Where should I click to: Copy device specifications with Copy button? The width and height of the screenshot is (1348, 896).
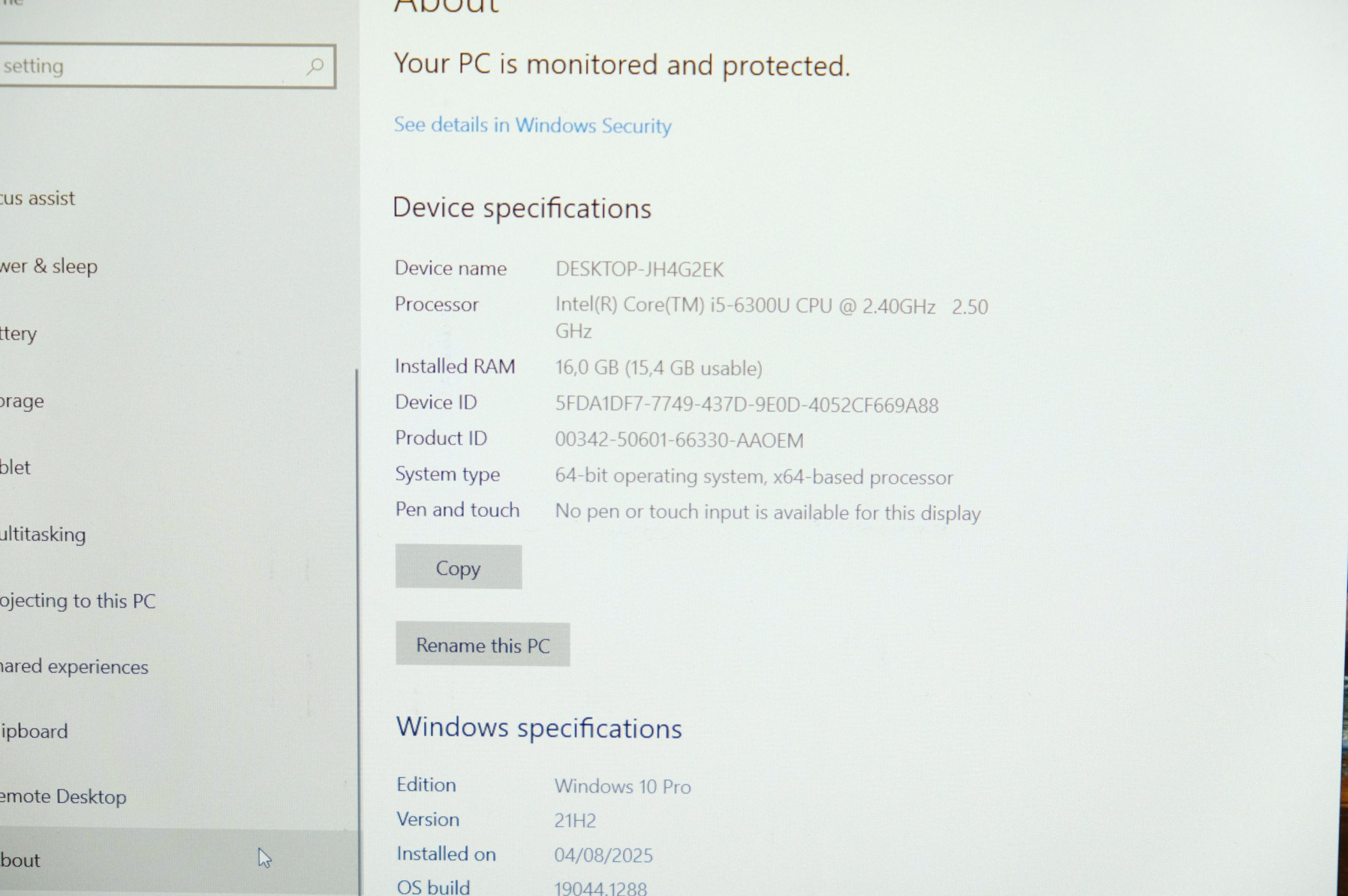point(458,567)
